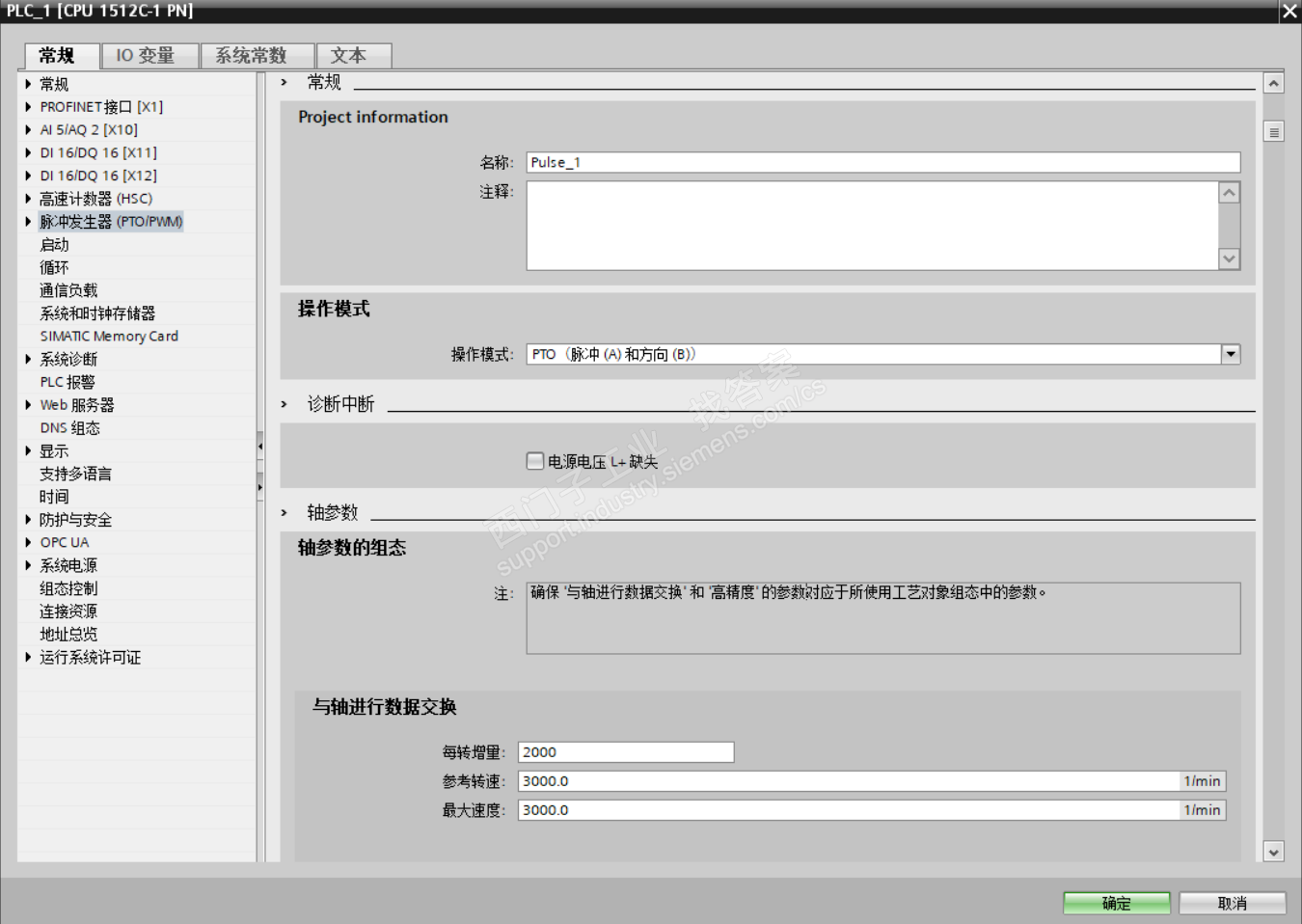Click the 注释 comment text area
Screen dimensions: 1302x924
(x=873, y=226)
